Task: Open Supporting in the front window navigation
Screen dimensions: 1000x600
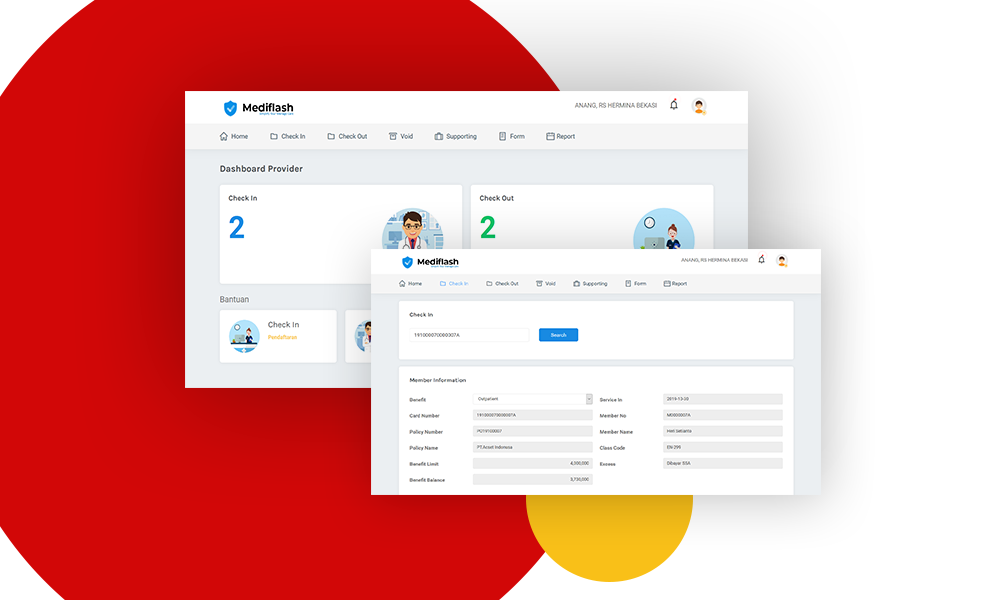Action: pyautogui.click(x=591, y=284)
